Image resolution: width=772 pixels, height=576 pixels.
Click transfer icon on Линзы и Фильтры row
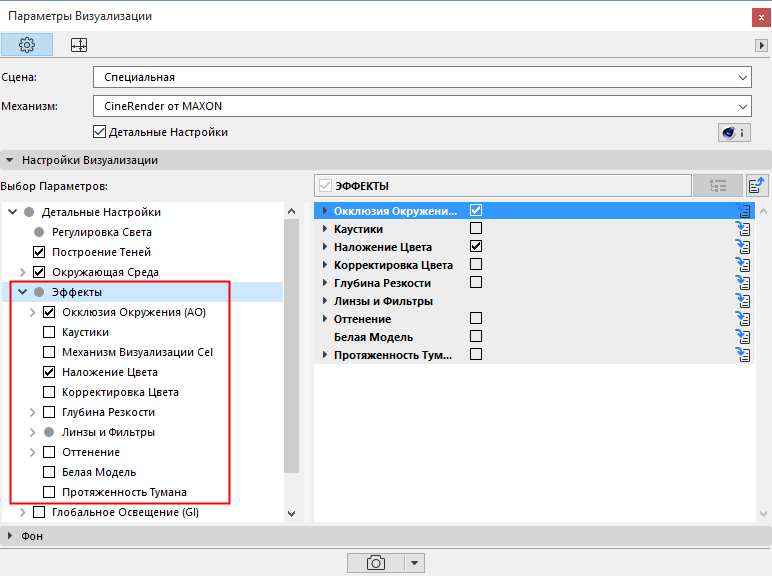pyautogui.click(x=743, y=301)
